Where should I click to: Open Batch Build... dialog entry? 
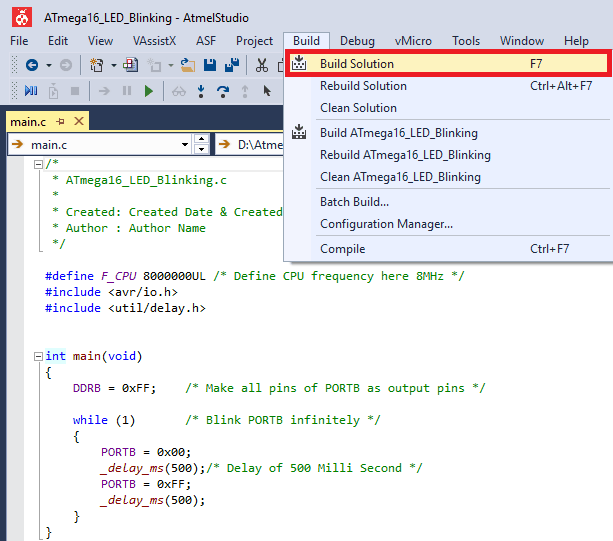[x=448, y=202]
